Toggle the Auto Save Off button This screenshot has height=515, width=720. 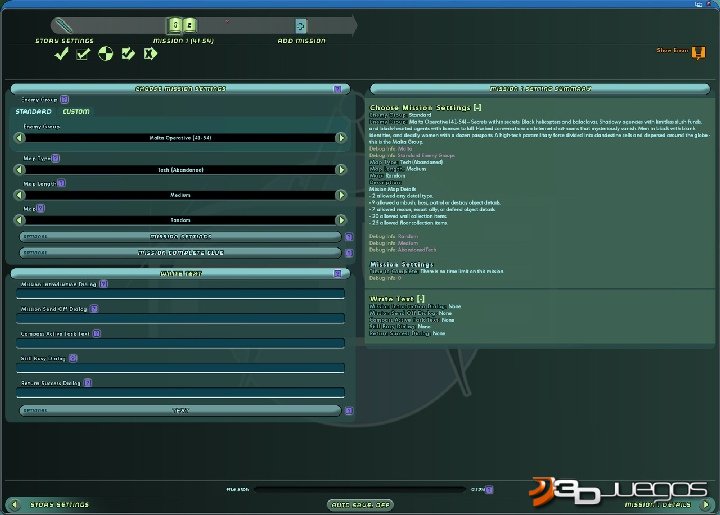click(360, 505)
